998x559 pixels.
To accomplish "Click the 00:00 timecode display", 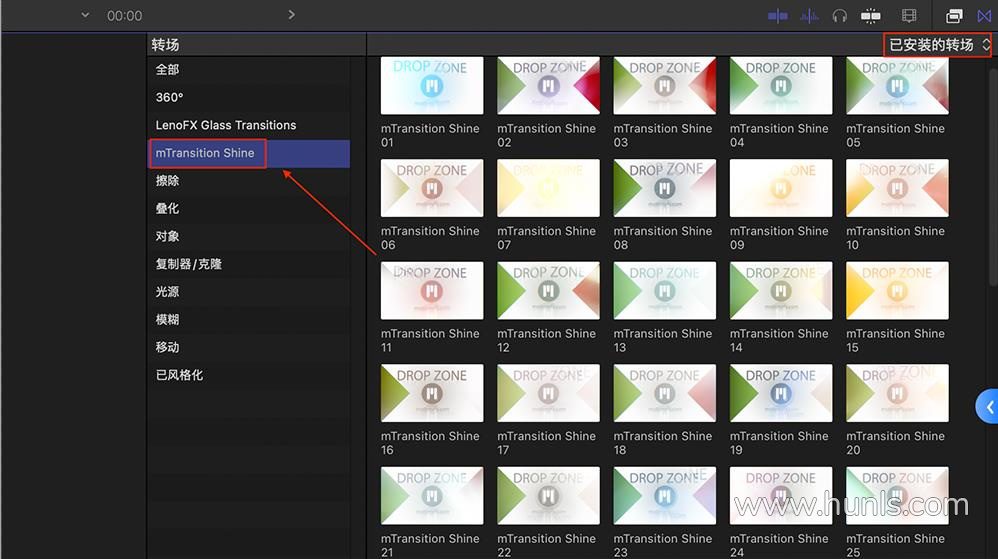I will (124, 16).
